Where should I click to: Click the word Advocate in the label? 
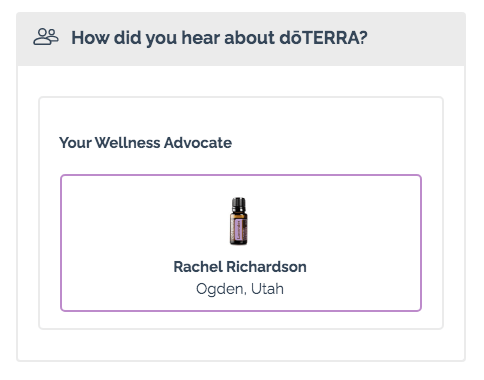pos(198,143)
